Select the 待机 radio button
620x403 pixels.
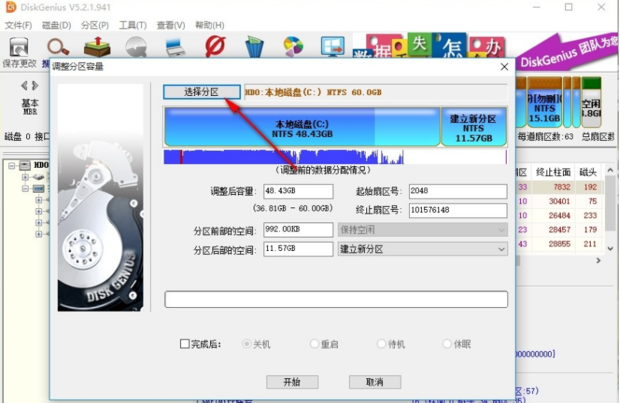pos(381,344)
